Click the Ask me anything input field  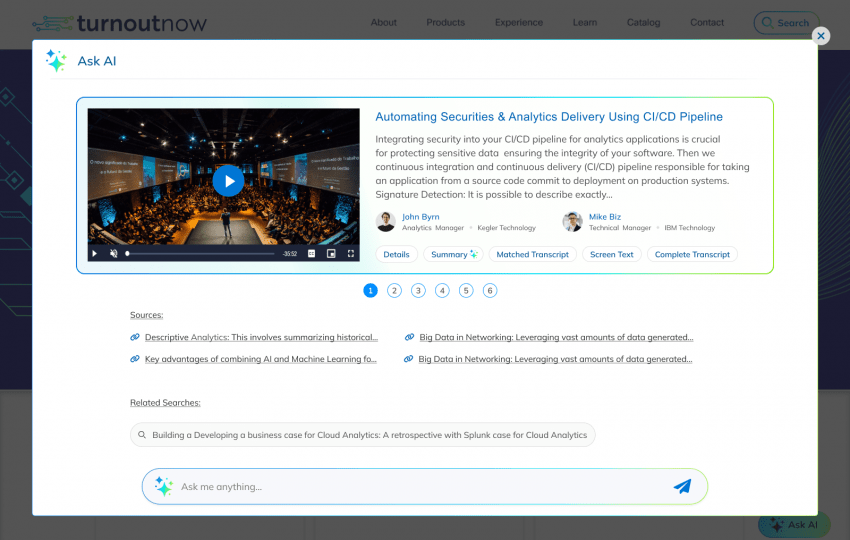(x=420, y=487)
